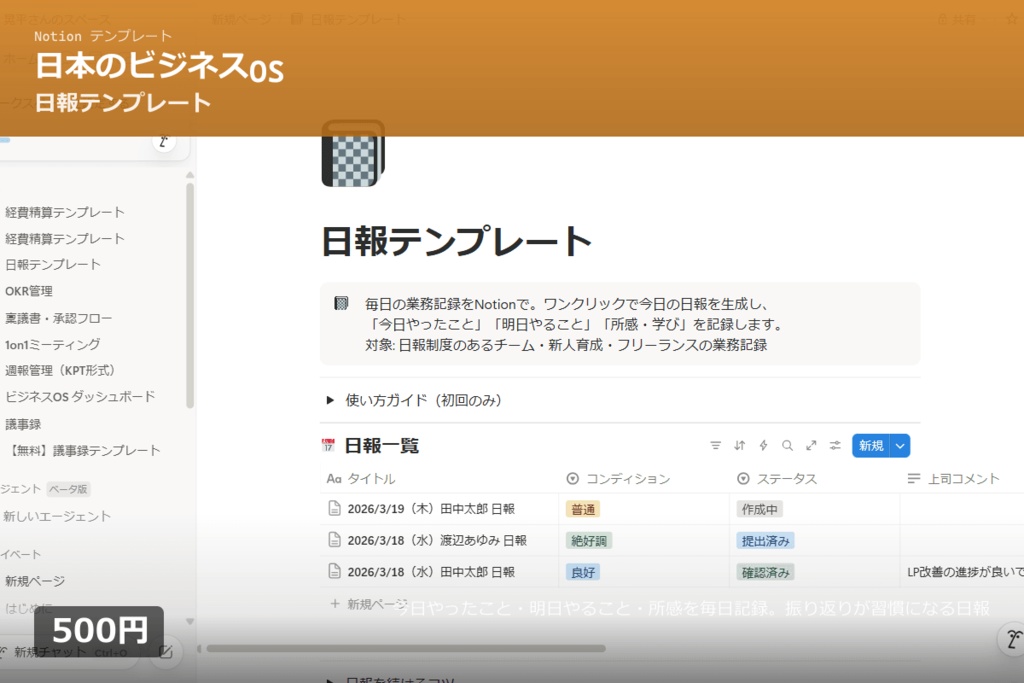This screenshot has width=1024, height=683.
Task: Open Notion AI icon at bottom right
Action: point(1013,639)
